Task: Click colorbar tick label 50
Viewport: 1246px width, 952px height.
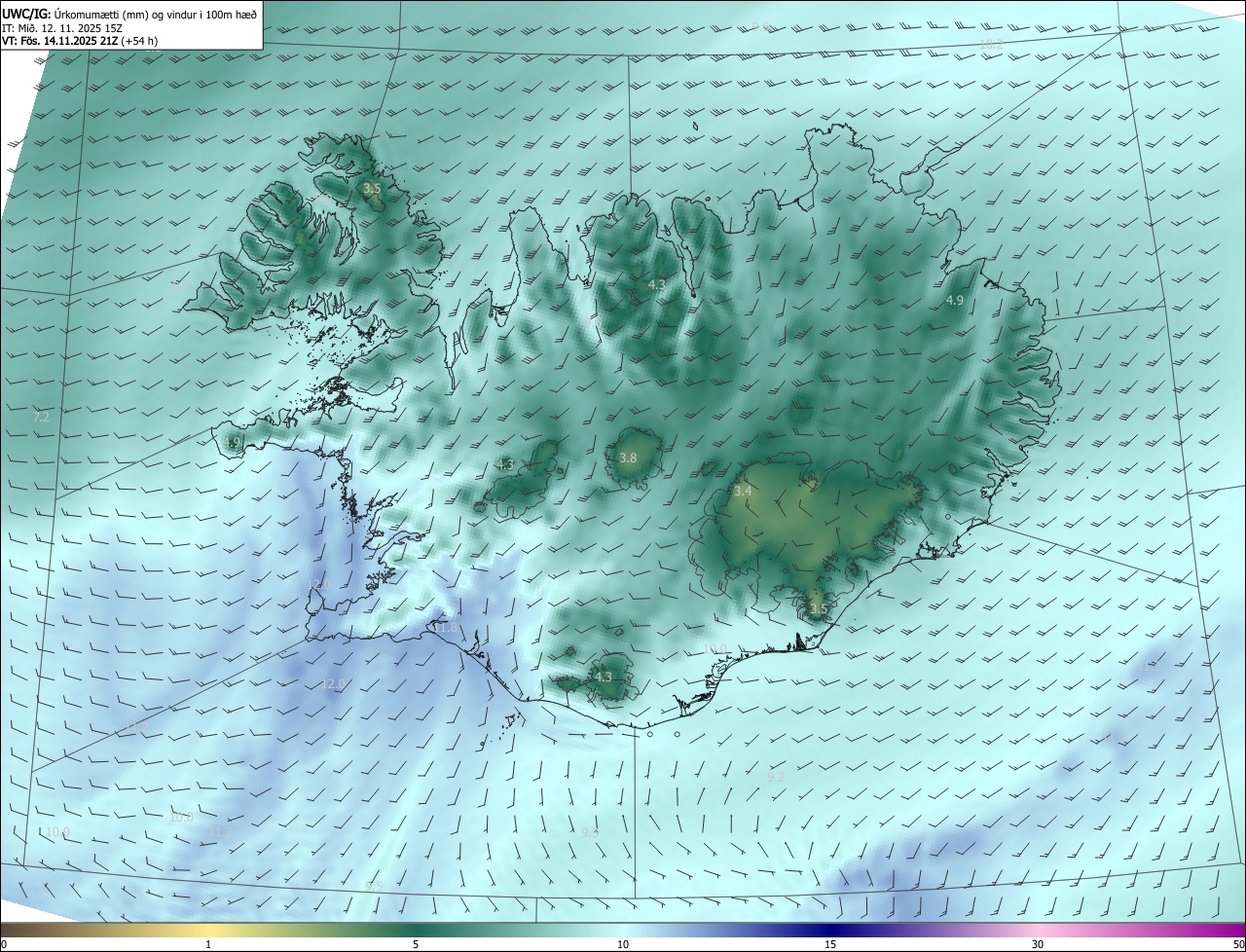Action: pos(1238,944)
